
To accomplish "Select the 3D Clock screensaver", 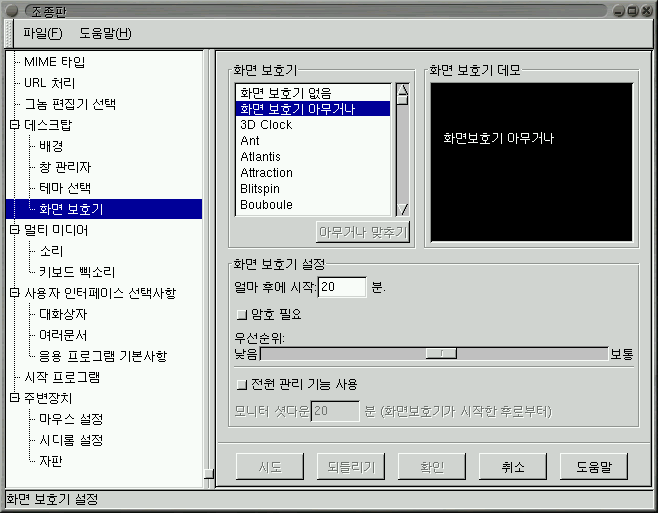I will [x=266, y=125].
